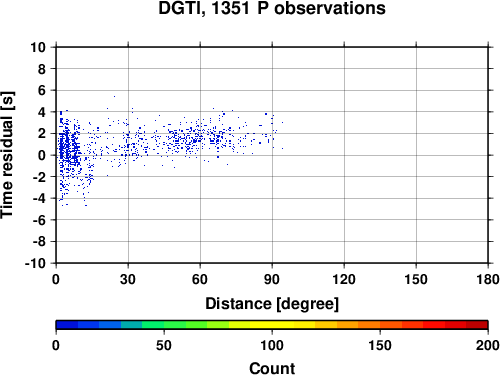This screenshot has height=375, width=500.
Task: Click the Distance [degree] axis label
Action: coord(272,304)
